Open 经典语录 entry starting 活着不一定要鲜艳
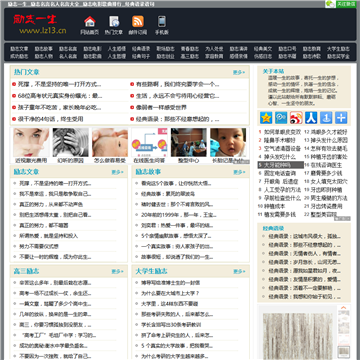The height and width of the screenshot is (360, 360). [304, 288]
